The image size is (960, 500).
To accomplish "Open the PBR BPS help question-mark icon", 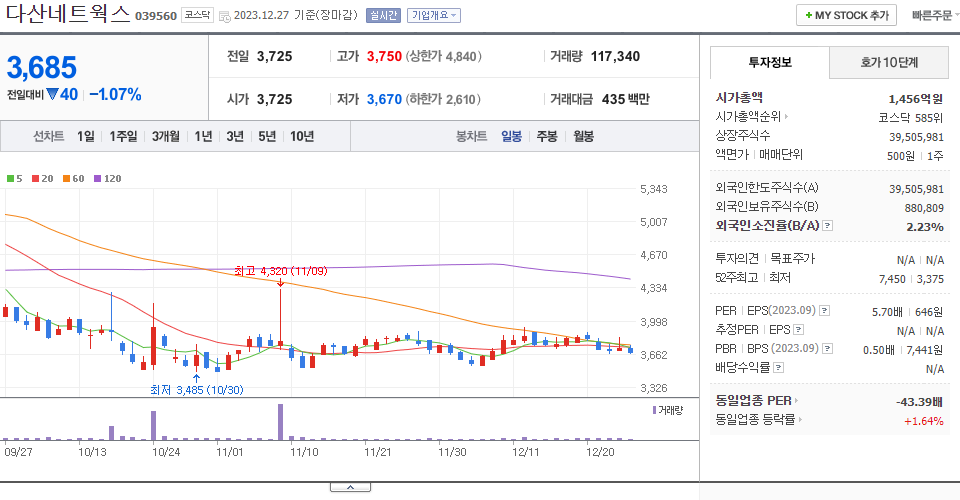I will tap(827, 349).
